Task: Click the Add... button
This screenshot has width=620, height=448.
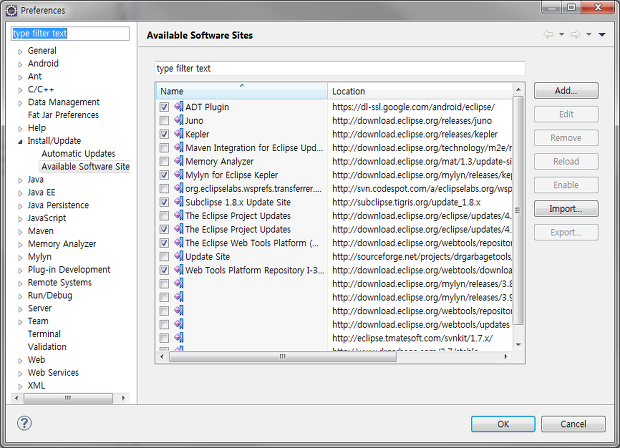Action: 566,91
